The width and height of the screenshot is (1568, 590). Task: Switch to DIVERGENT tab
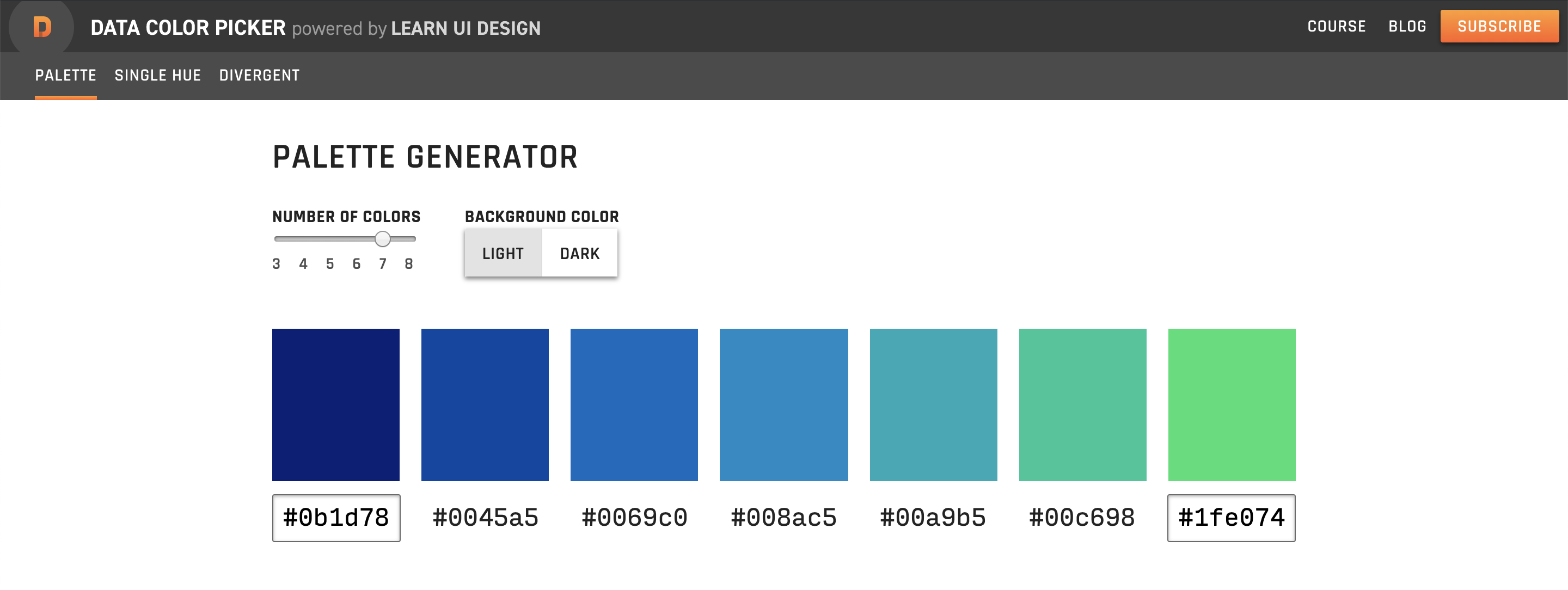[x=258, y=74]
